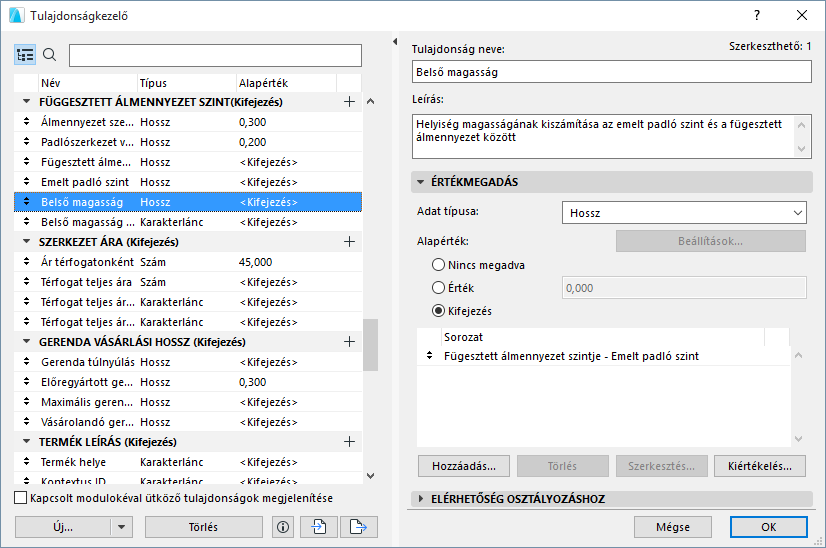Image resolution: width=826 pixels, height=548 pixels.
Task: Click the info icon button
Action: point(283,527)
